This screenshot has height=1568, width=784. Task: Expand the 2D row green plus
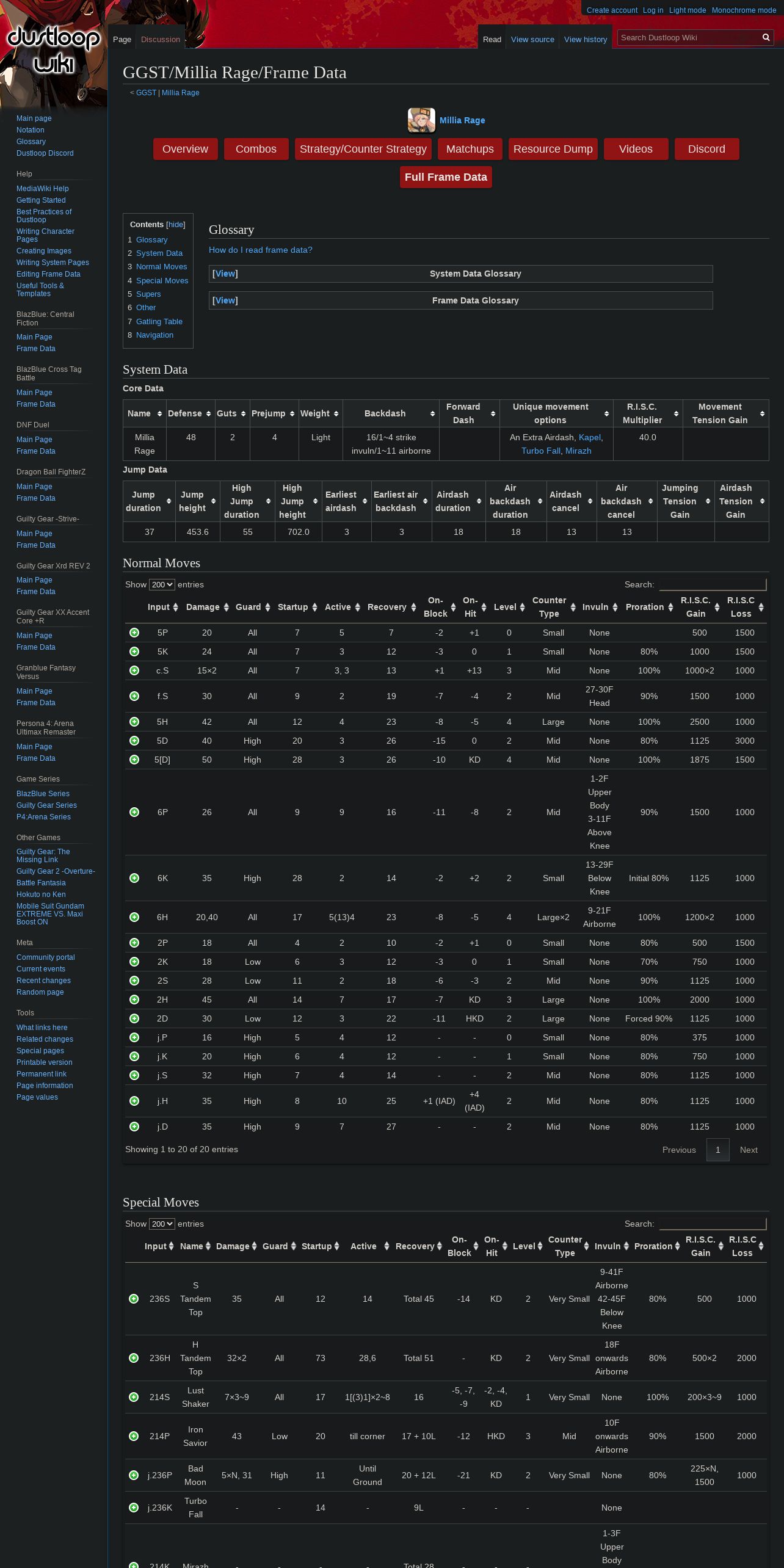coord(134,1018)
